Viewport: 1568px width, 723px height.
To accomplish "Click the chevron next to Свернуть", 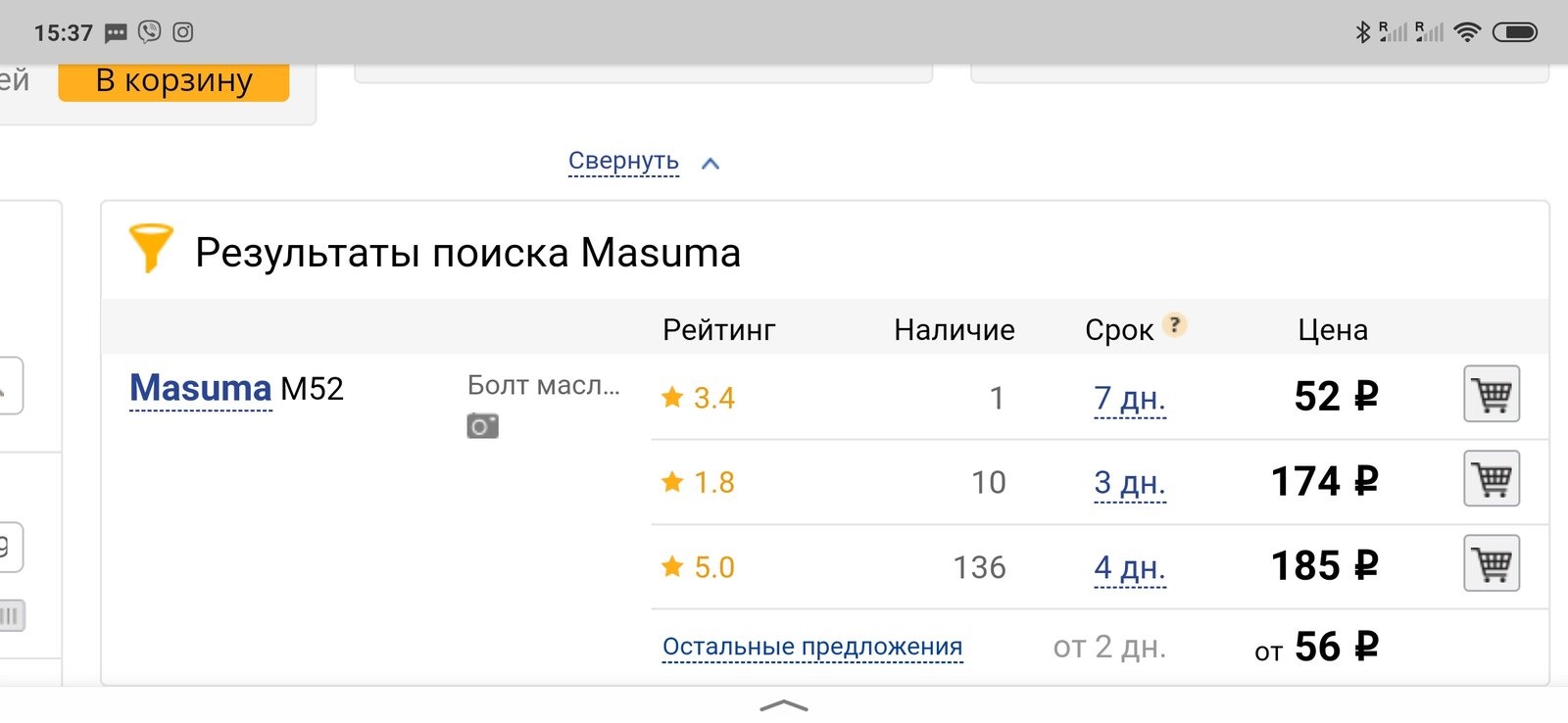I will pyautogui.click(x=710, y=164).
